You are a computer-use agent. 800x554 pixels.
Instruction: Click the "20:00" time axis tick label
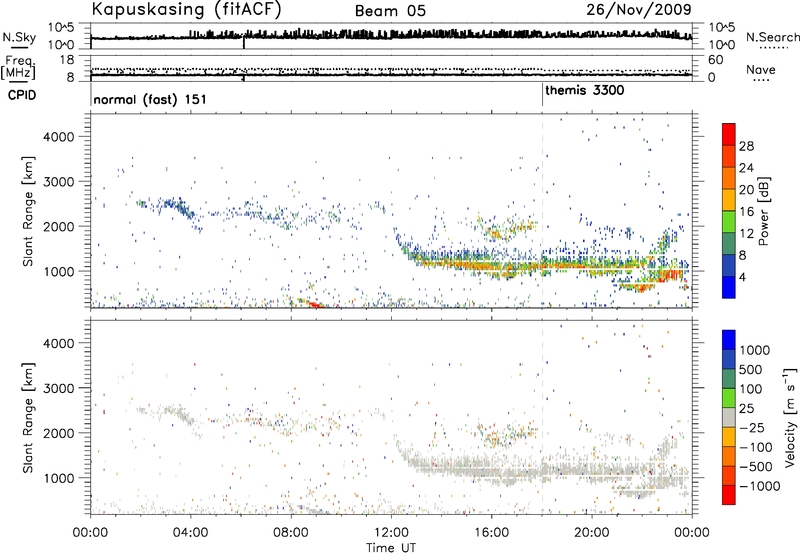pyautogui.click(x=592, y=532)
